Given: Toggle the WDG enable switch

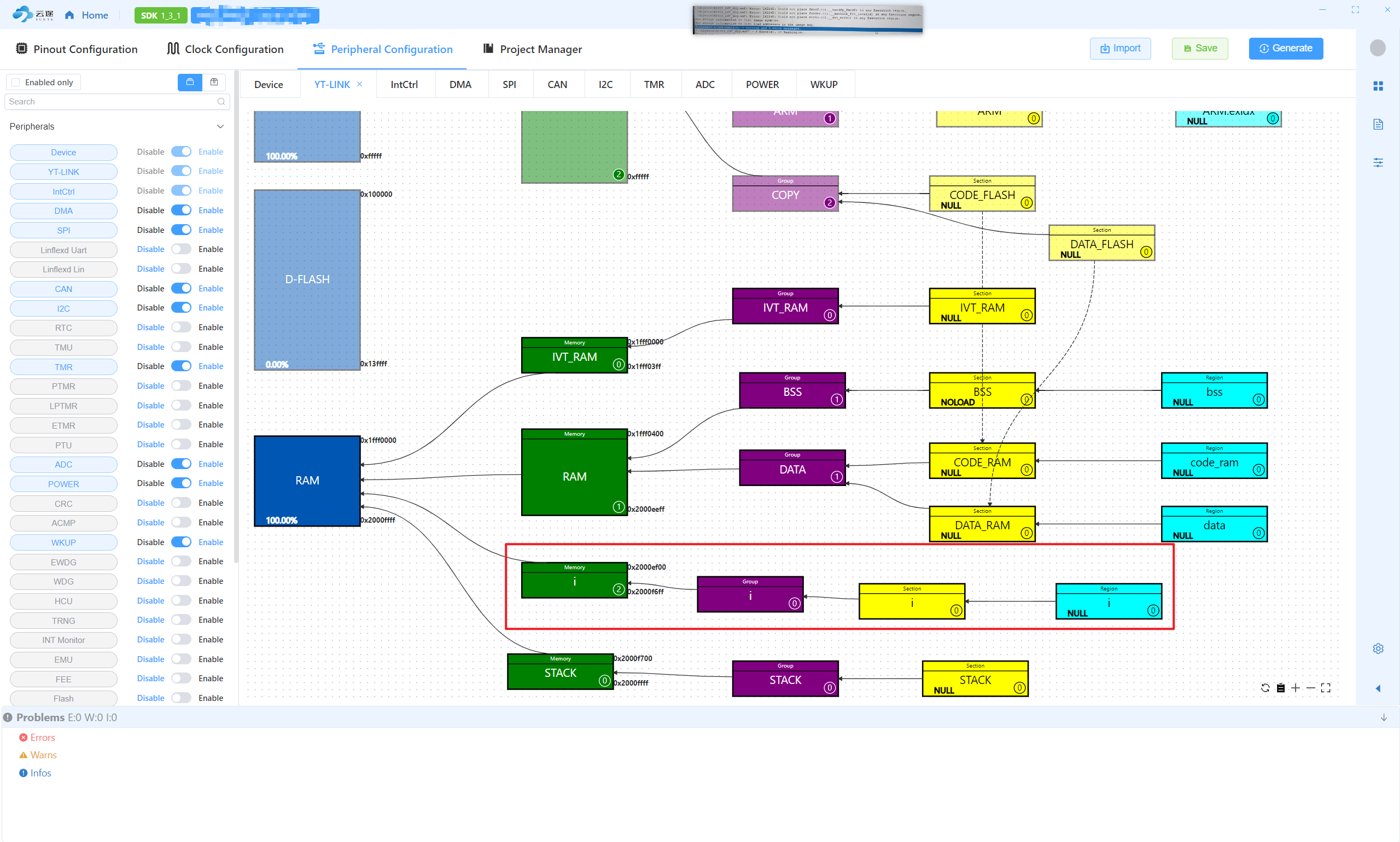Looking at the screenshot, I should (x=181, y=581).
